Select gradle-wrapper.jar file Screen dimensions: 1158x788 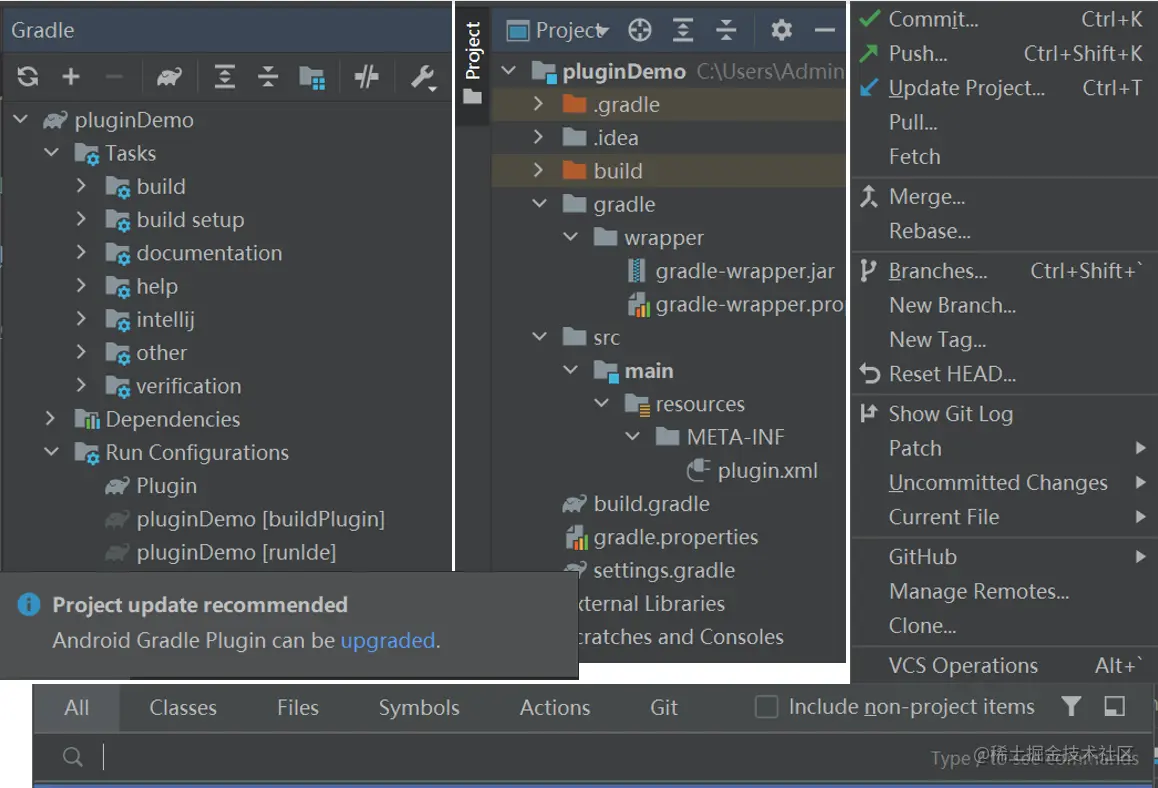[744, 271]
